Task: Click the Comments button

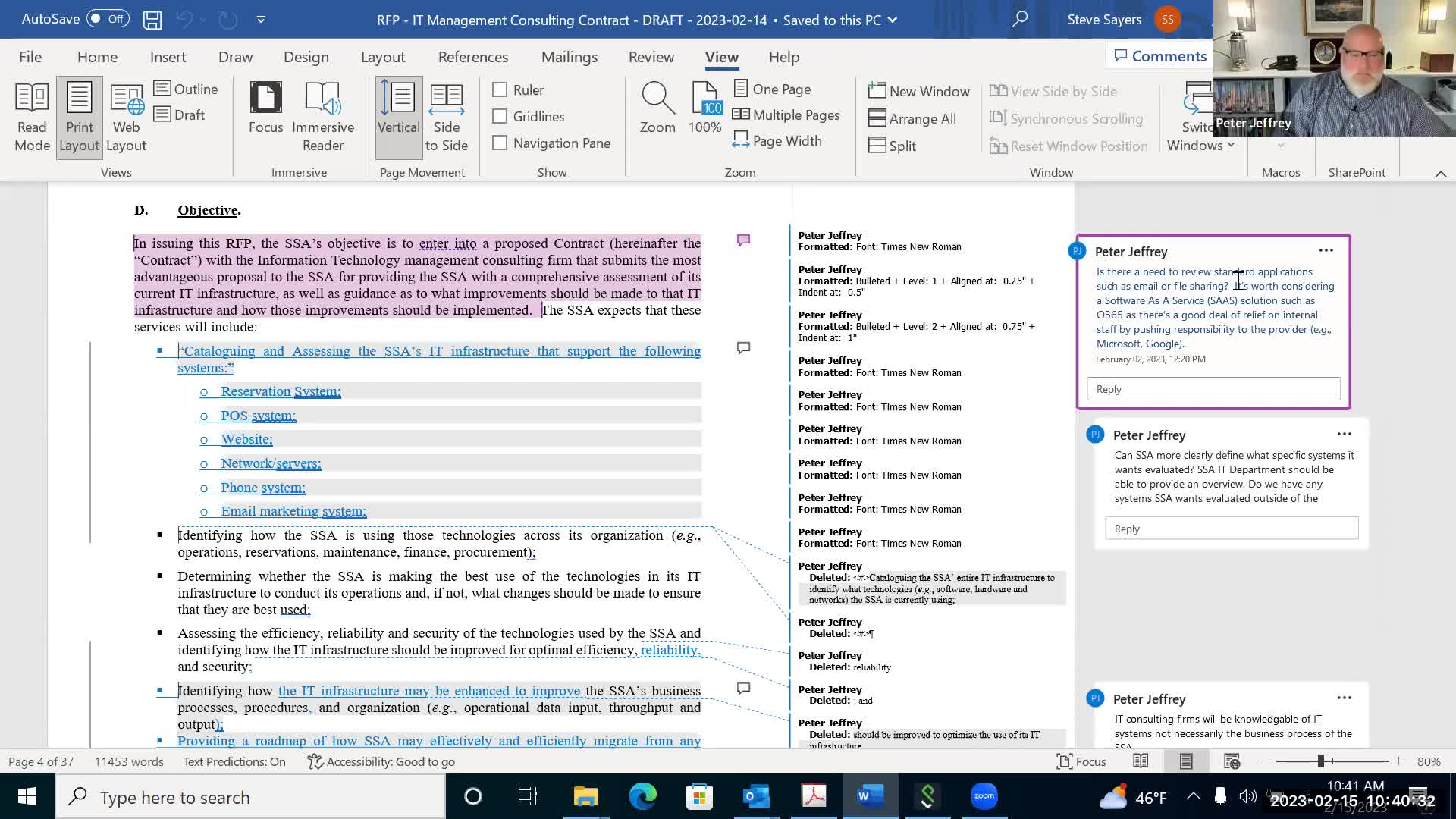Action: 1159,56
